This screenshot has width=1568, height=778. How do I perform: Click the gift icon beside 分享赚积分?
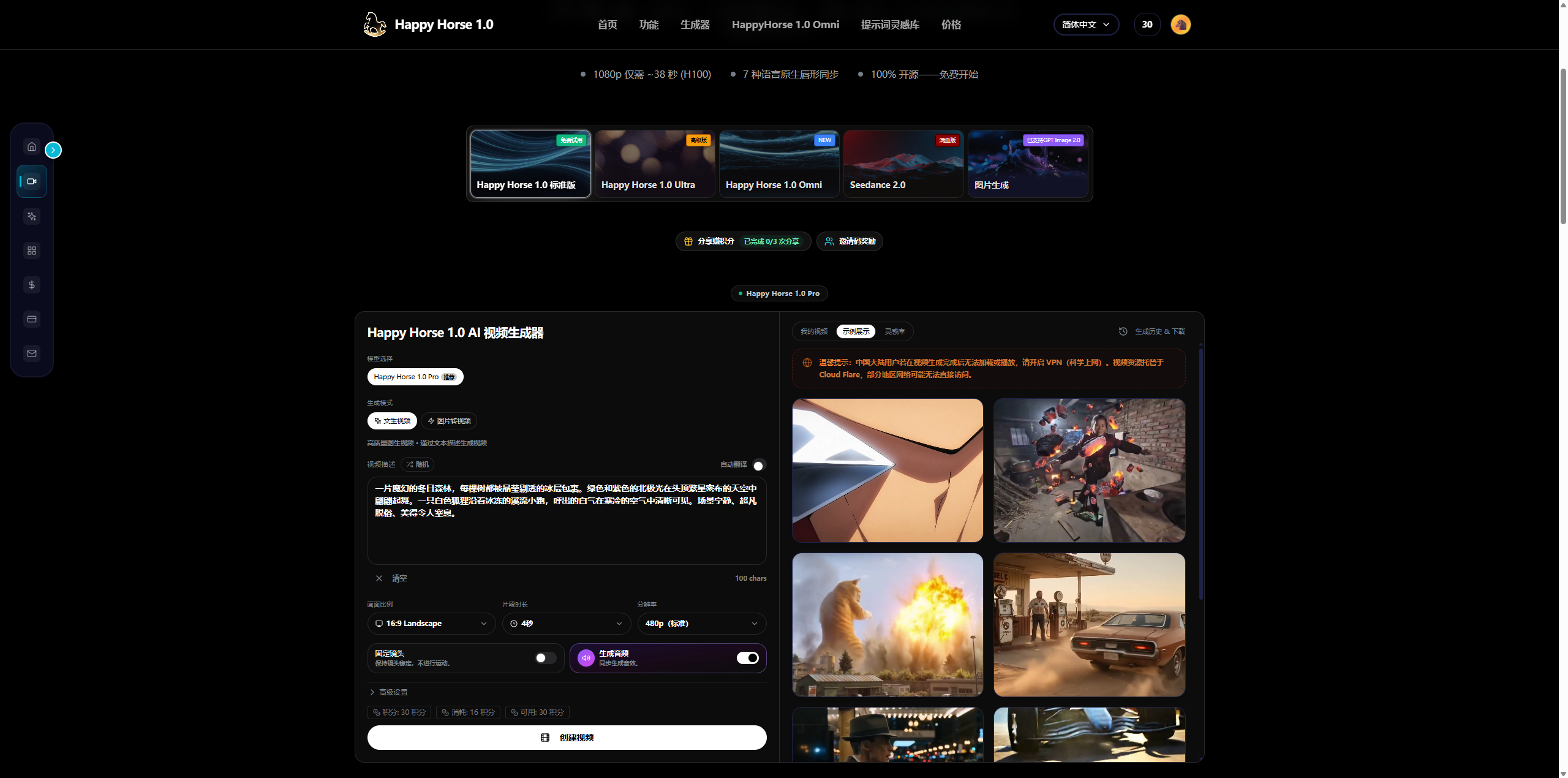point(688,241)
